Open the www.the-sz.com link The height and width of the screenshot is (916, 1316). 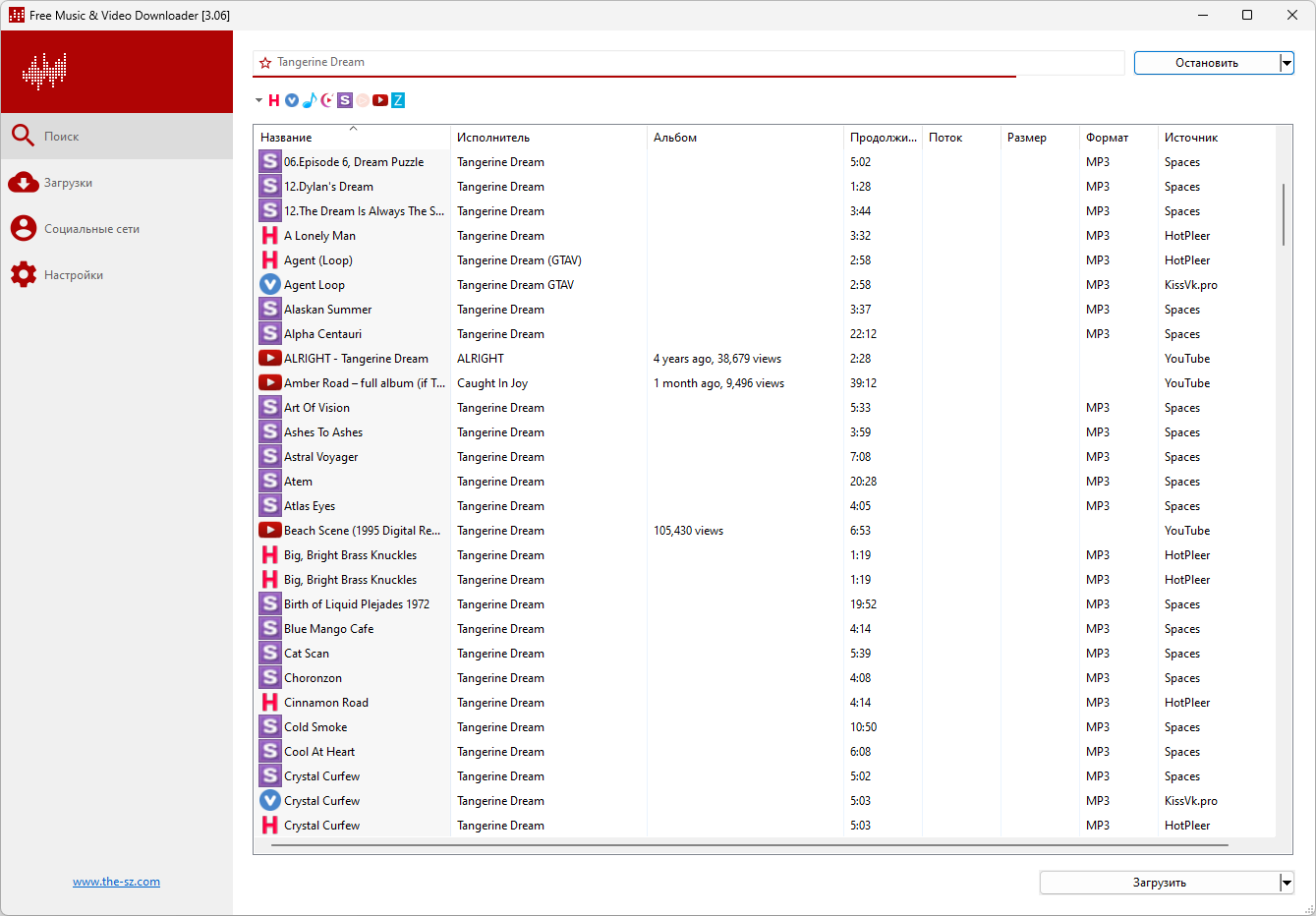[116, 882]
